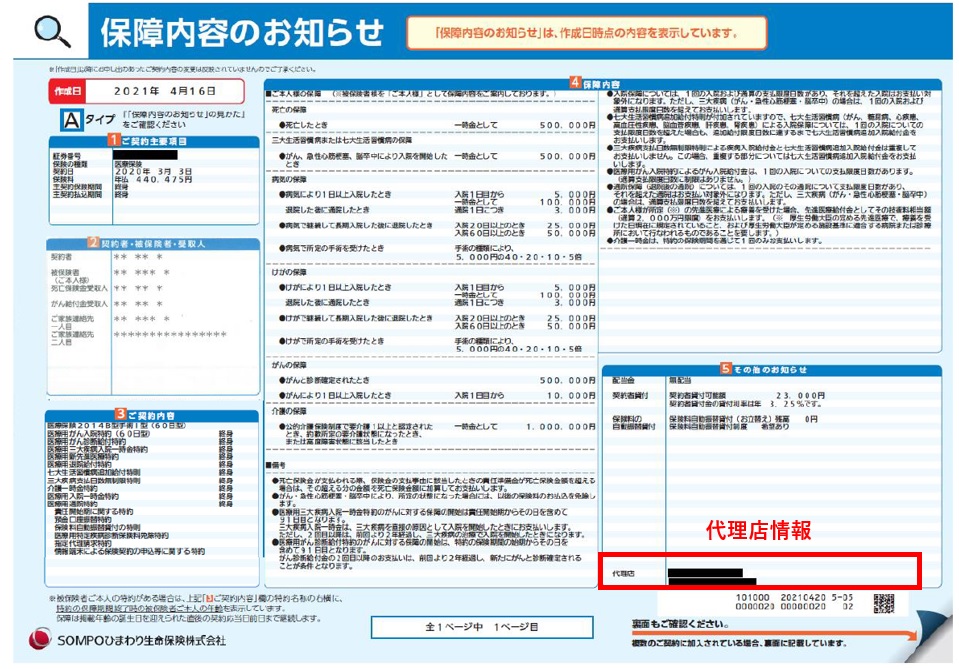Click the orange arrow pointing to the page curl
This screenshot has width=959, height=669.
click(774, 635)
